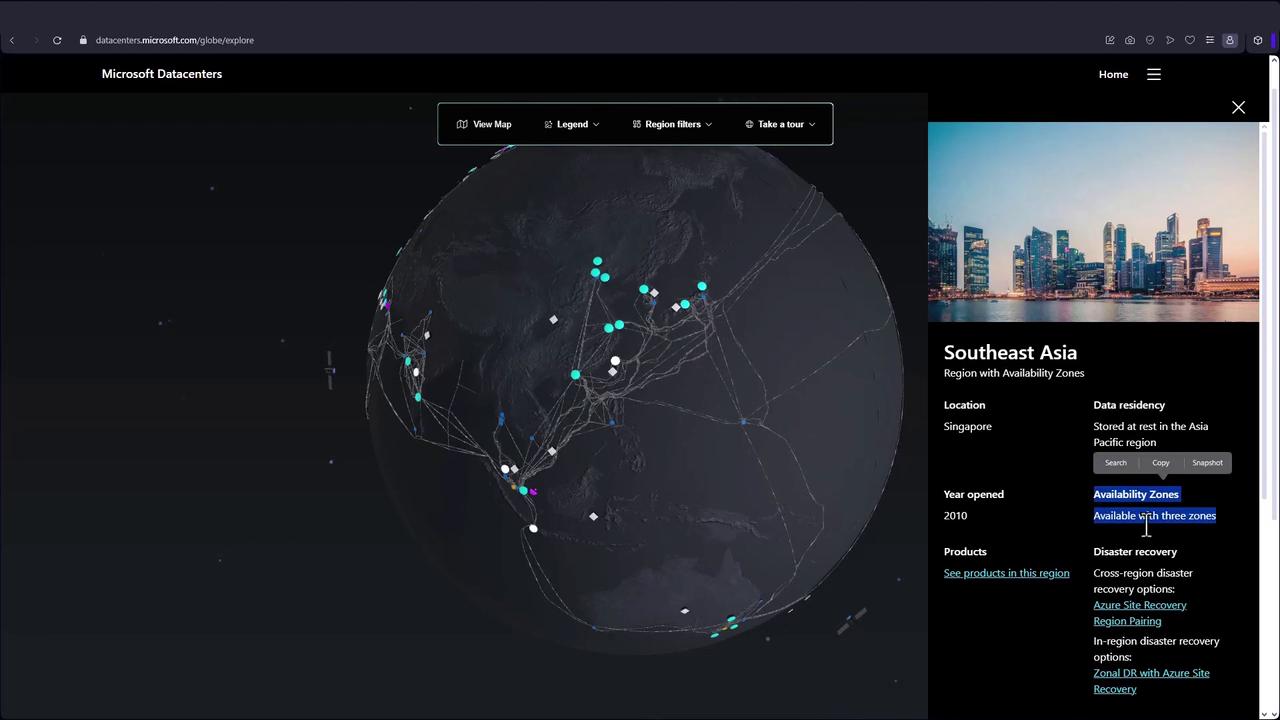This screenshot has width=1280, height=720.
Task: Open the cube extensions icon
Action: click(x=1258, y=40)
